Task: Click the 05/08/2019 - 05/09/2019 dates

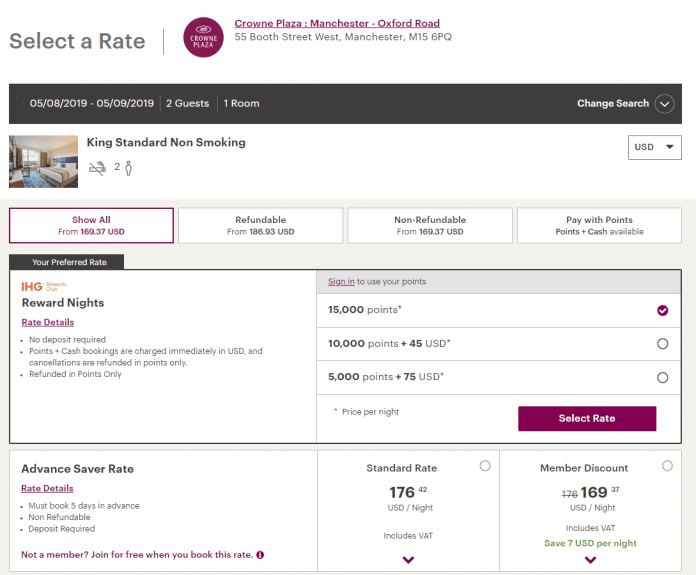Action: 91,103
